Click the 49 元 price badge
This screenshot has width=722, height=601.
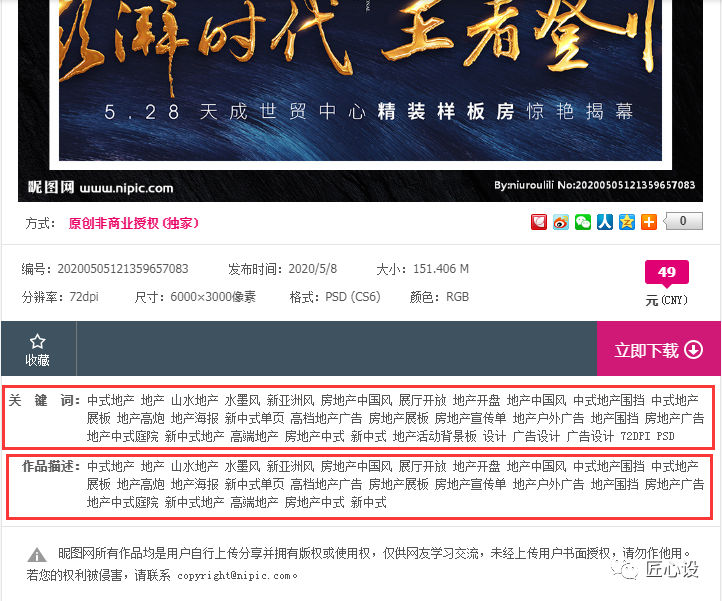[666, 272]
